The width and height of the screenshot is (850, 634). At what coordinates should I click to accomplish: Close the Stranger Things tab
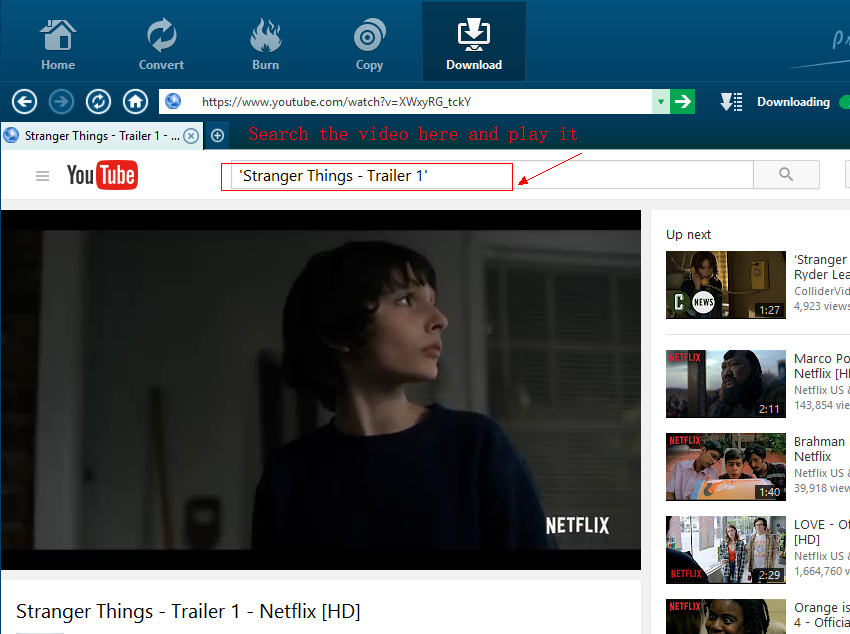point(191,136)
